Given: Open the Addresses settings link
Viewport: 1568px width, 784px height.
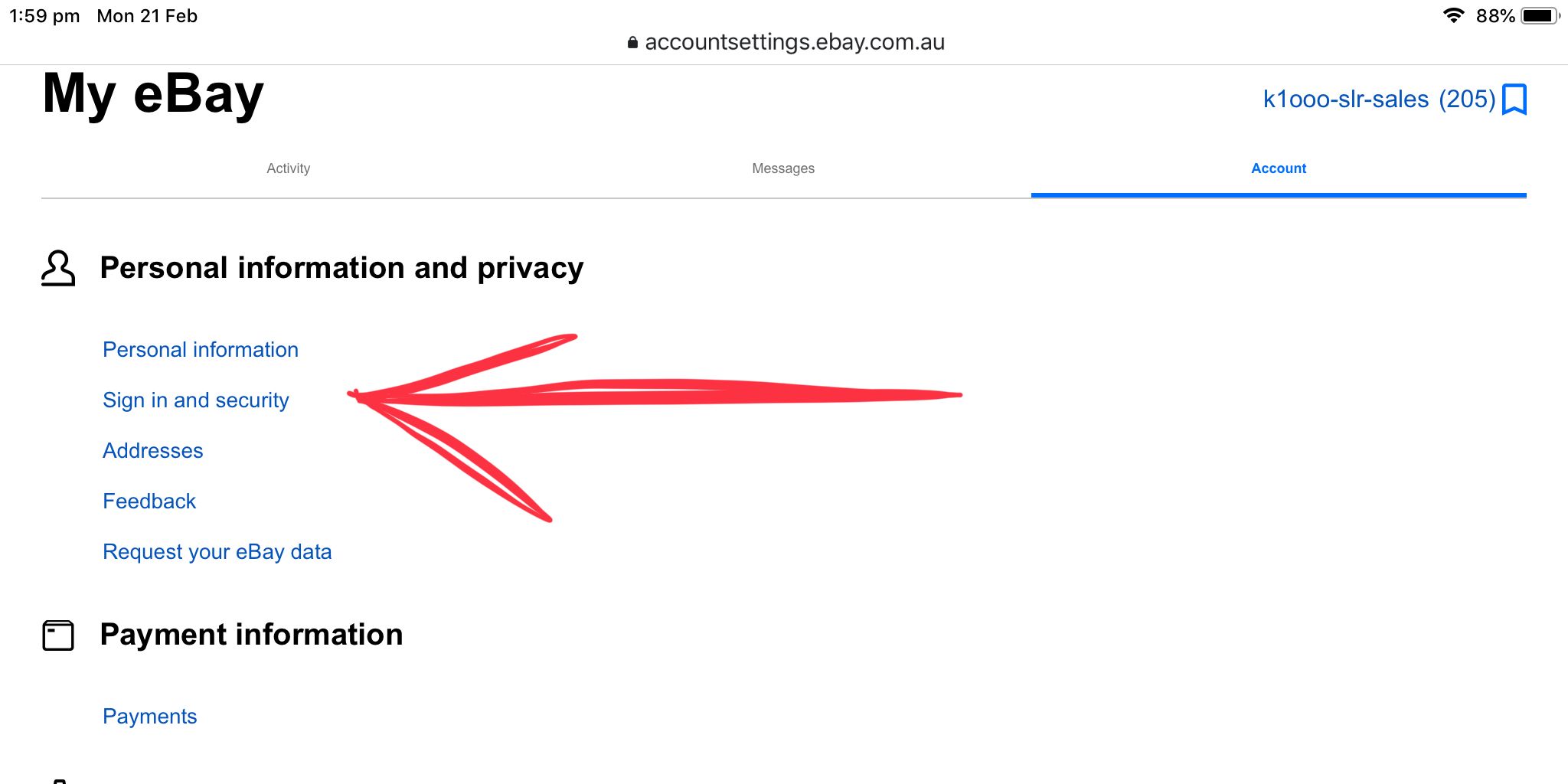Looking at the screenshot, I should point(153,451).
